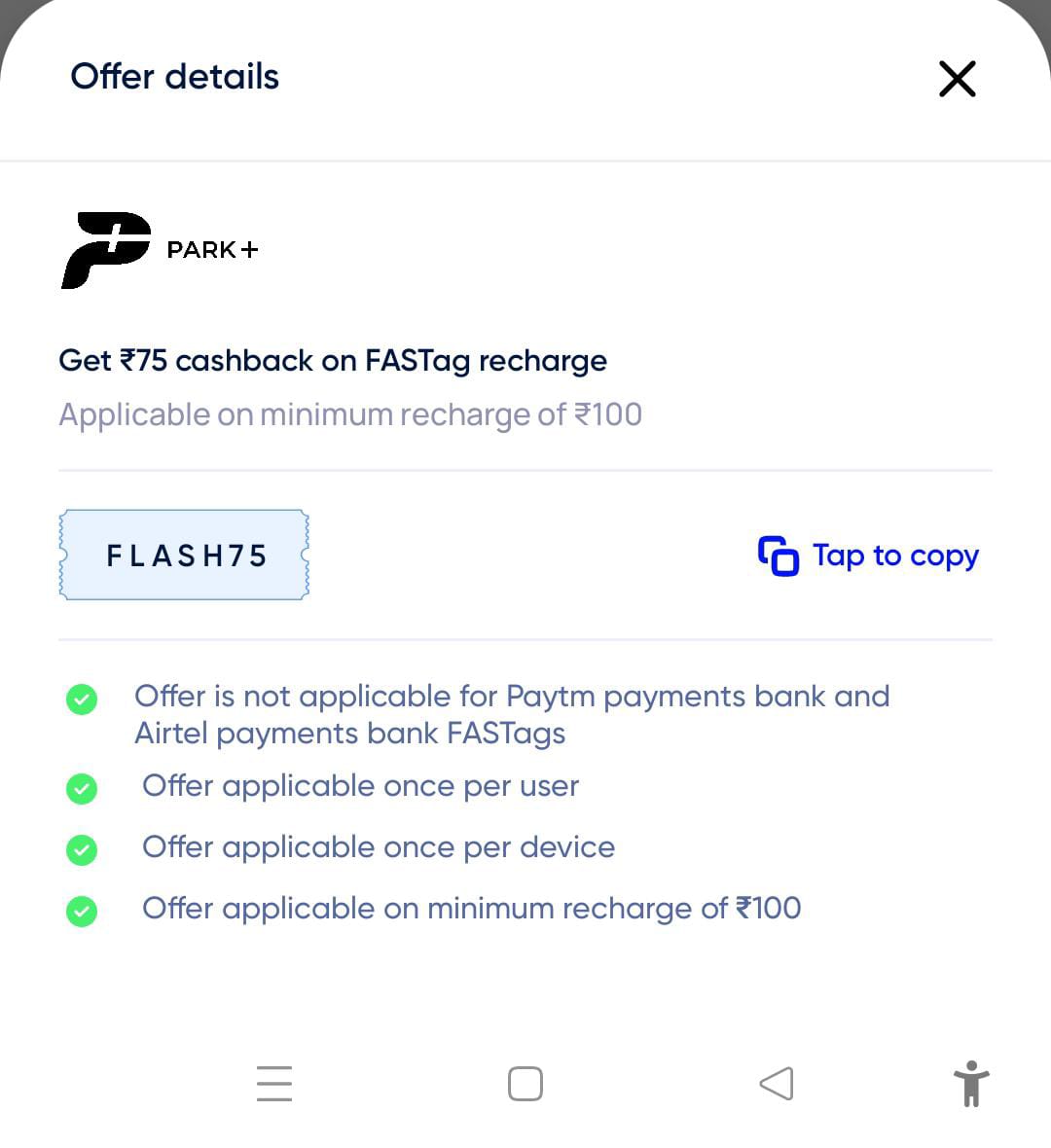1051x1148 pixels.
Task: Open recent apps using the hamburger navigation icon
Action: [273, 1083]
